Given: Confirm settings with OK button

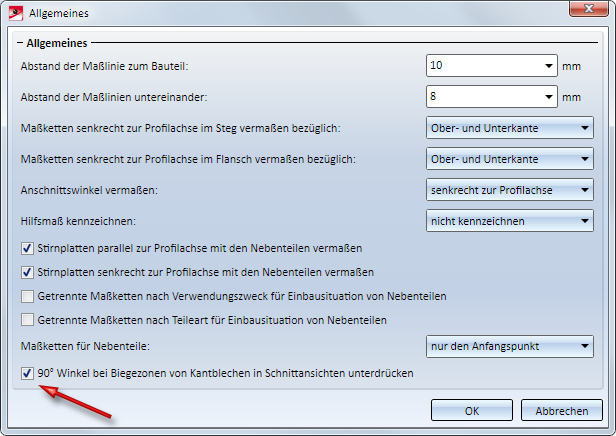Looking at the screenshot, I should coord(471,410).
